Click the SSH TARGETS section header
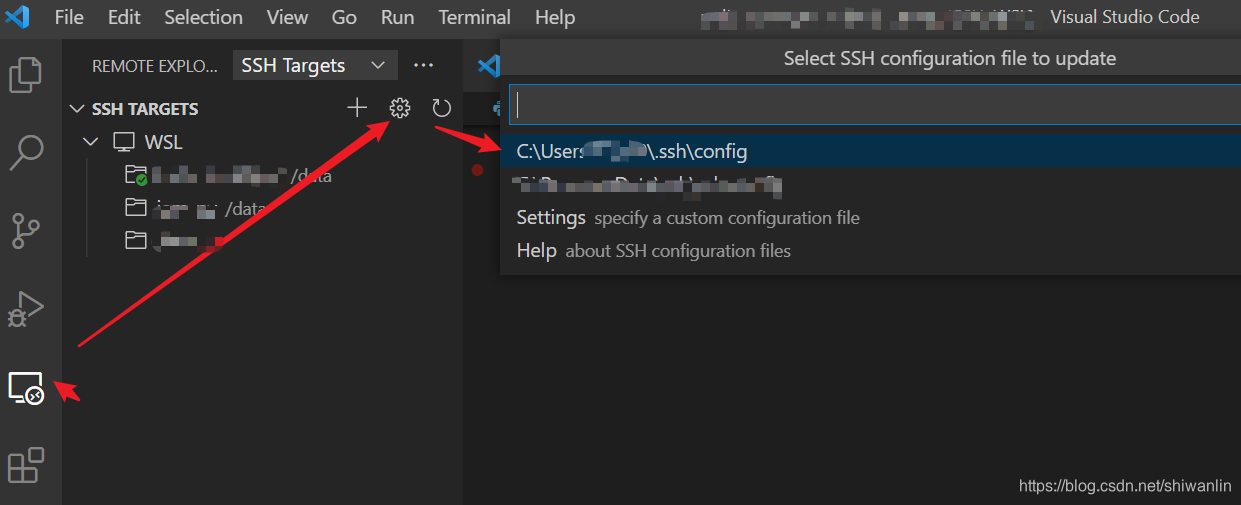 144,108
